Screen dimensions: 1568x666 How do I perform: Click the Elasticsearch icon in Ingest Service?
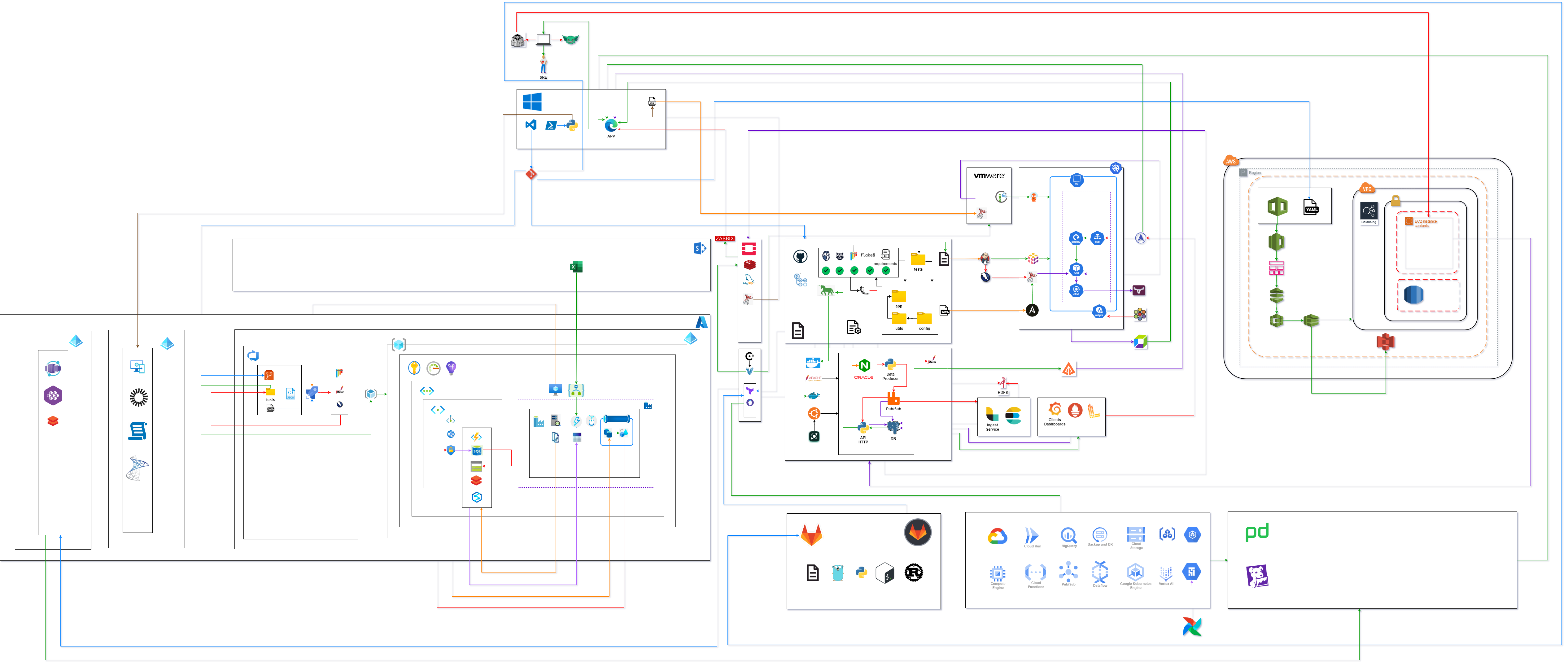1013,416
